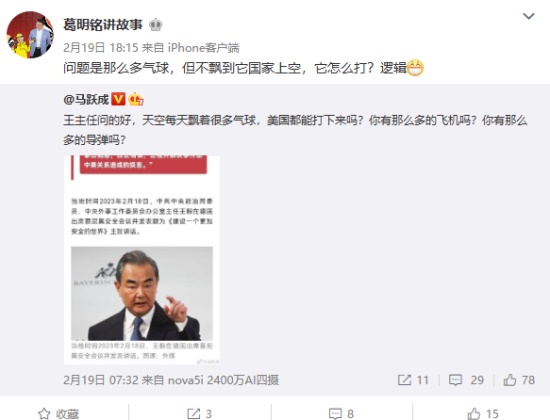
Task: Repost this post with 3 shares
Action: click(199, 414)
